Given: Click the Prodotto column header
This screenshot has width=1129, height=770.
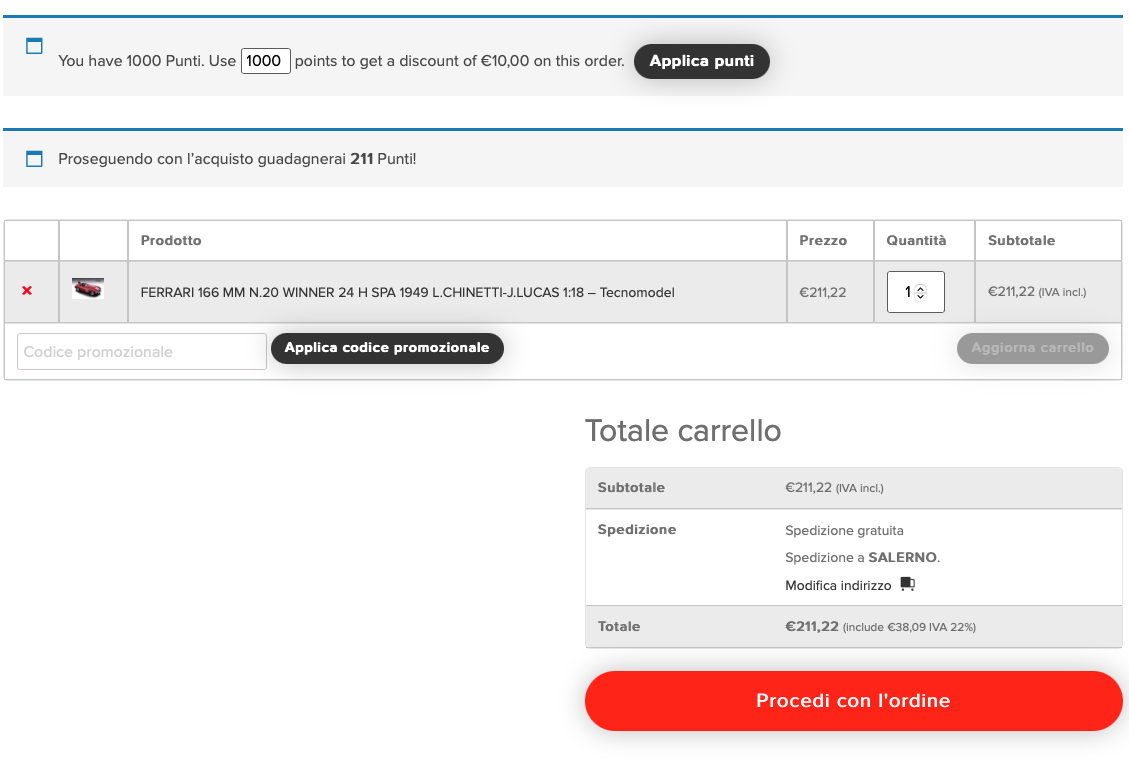Looking at the screenshot, I should click(171, 241).
